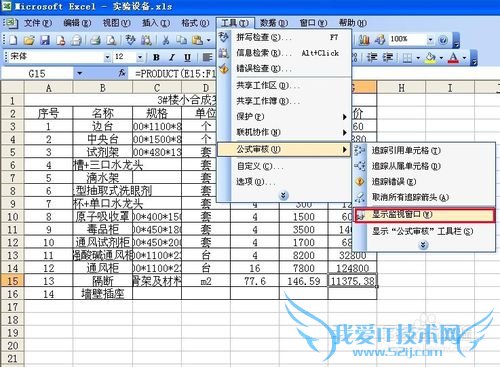
Task: Choose 信息检索 in the Tools menu
Action: point(284,53)
